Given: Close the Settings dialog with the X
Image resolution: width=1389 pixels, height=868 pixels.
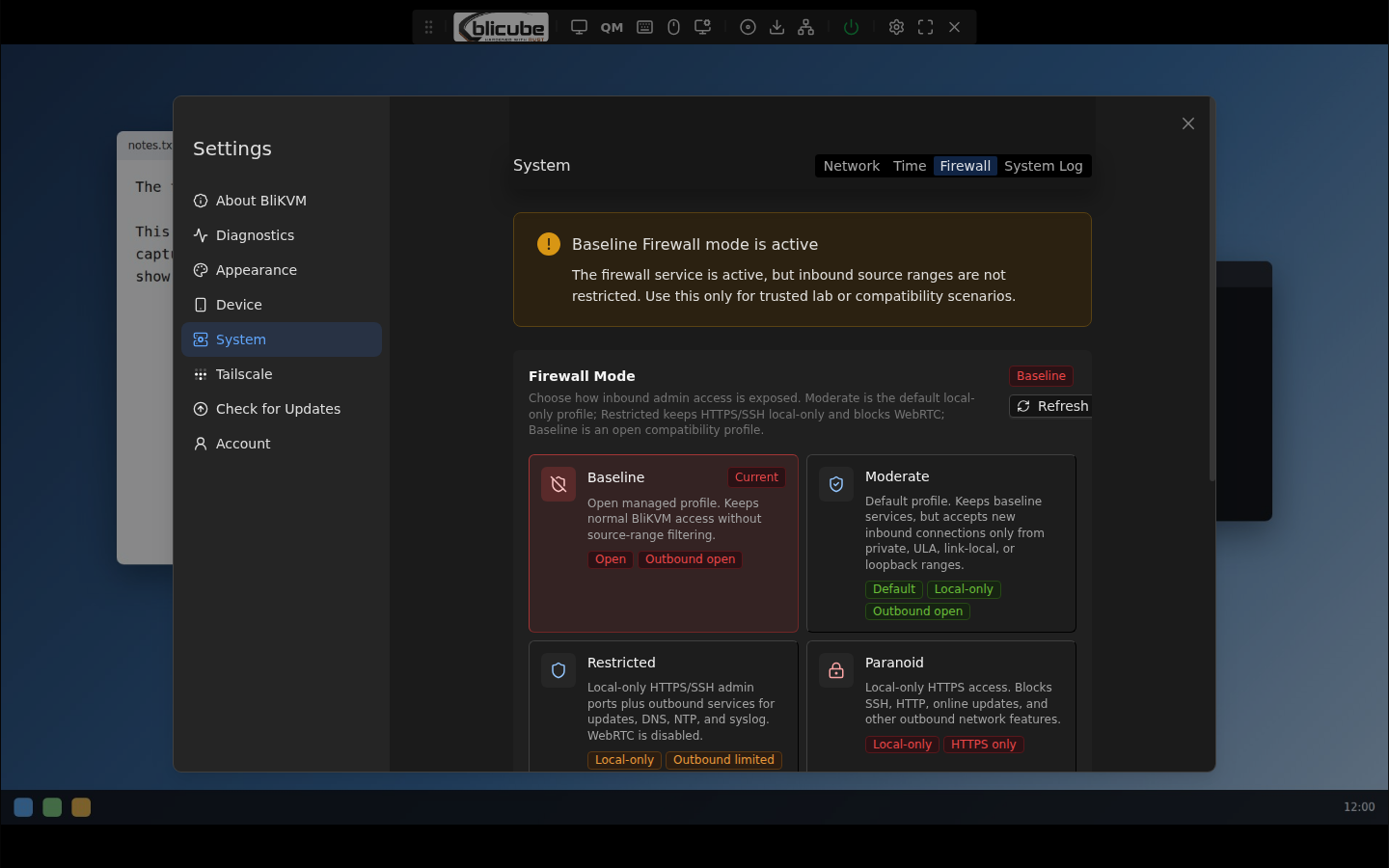Looking at the screenshot, I should 1188,123.
